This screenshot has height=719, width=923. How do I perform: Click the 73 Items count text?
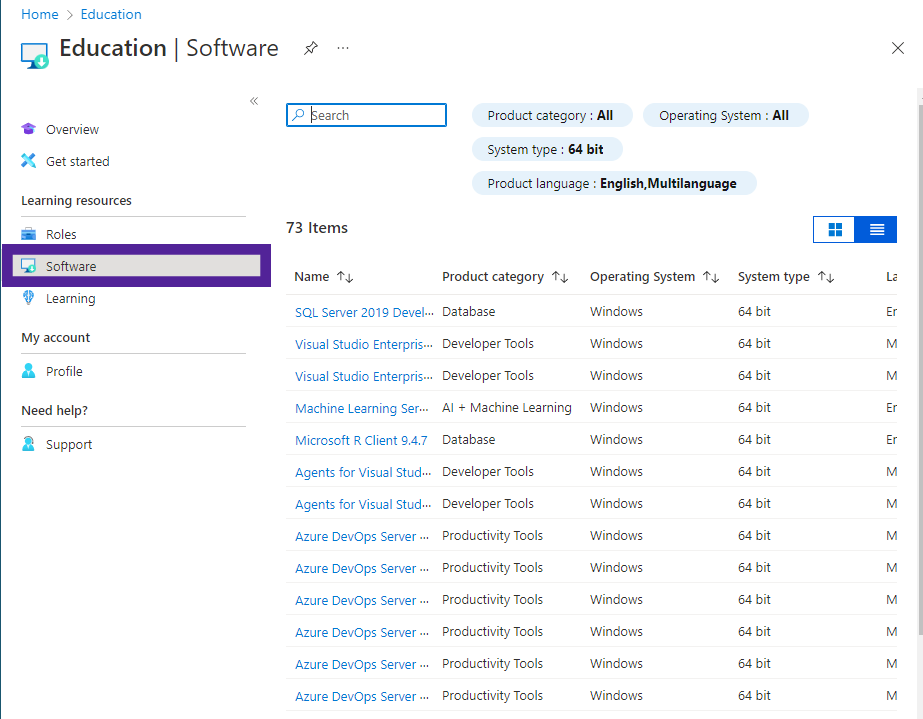pos(317,228)
